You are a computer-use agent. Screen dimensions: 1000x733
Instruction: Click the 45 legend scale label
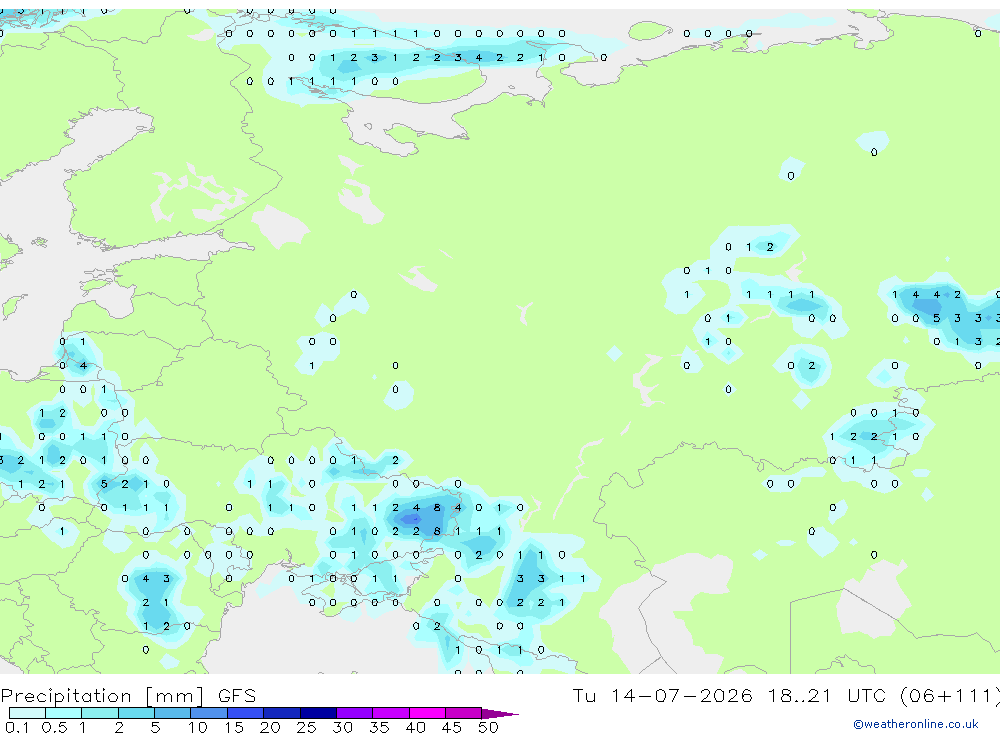click(x=452, y=727)
